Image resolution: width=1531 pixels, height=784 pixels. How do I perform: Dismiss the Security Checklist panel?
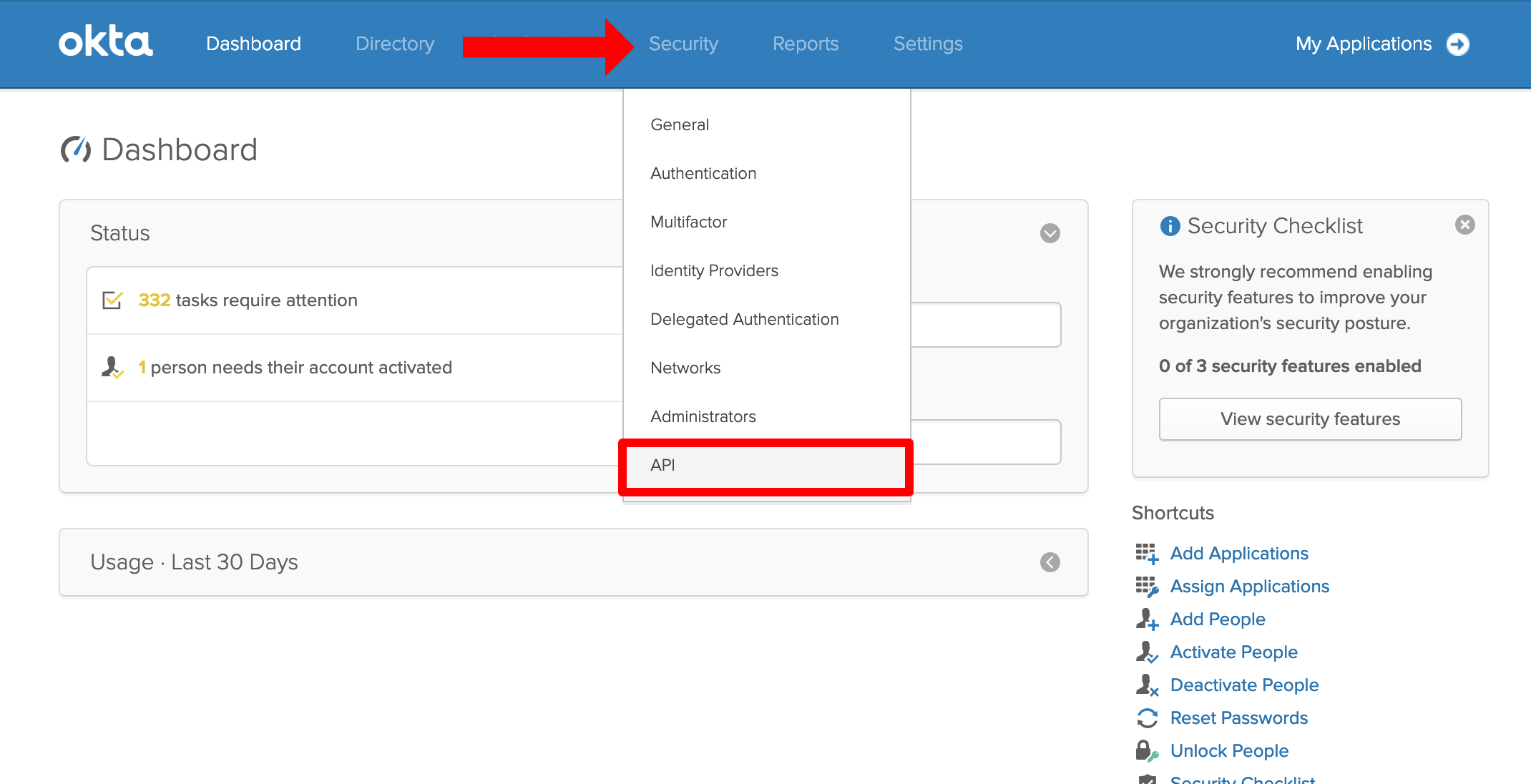1464,225
